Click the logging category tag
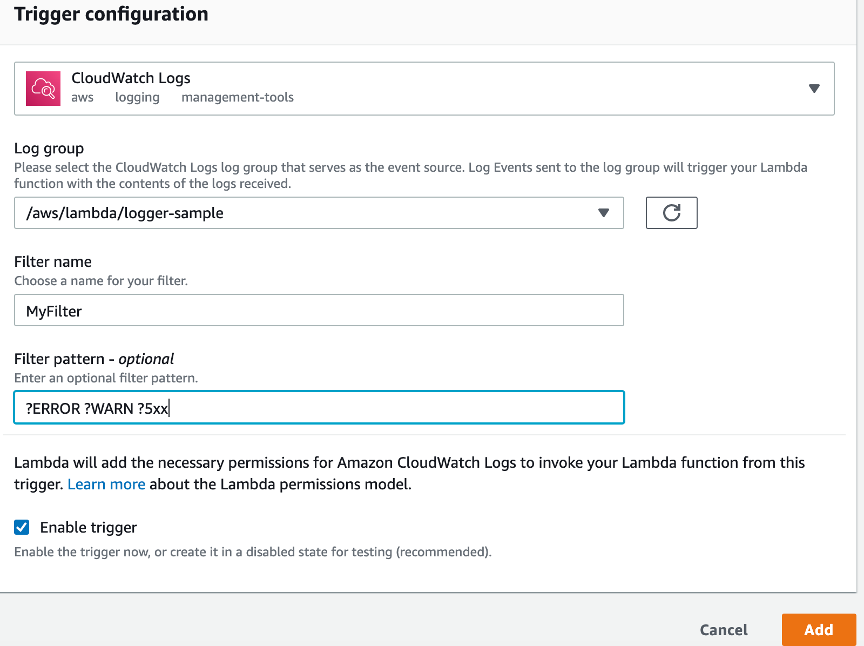The image size is (864, 646). point(137,97)
